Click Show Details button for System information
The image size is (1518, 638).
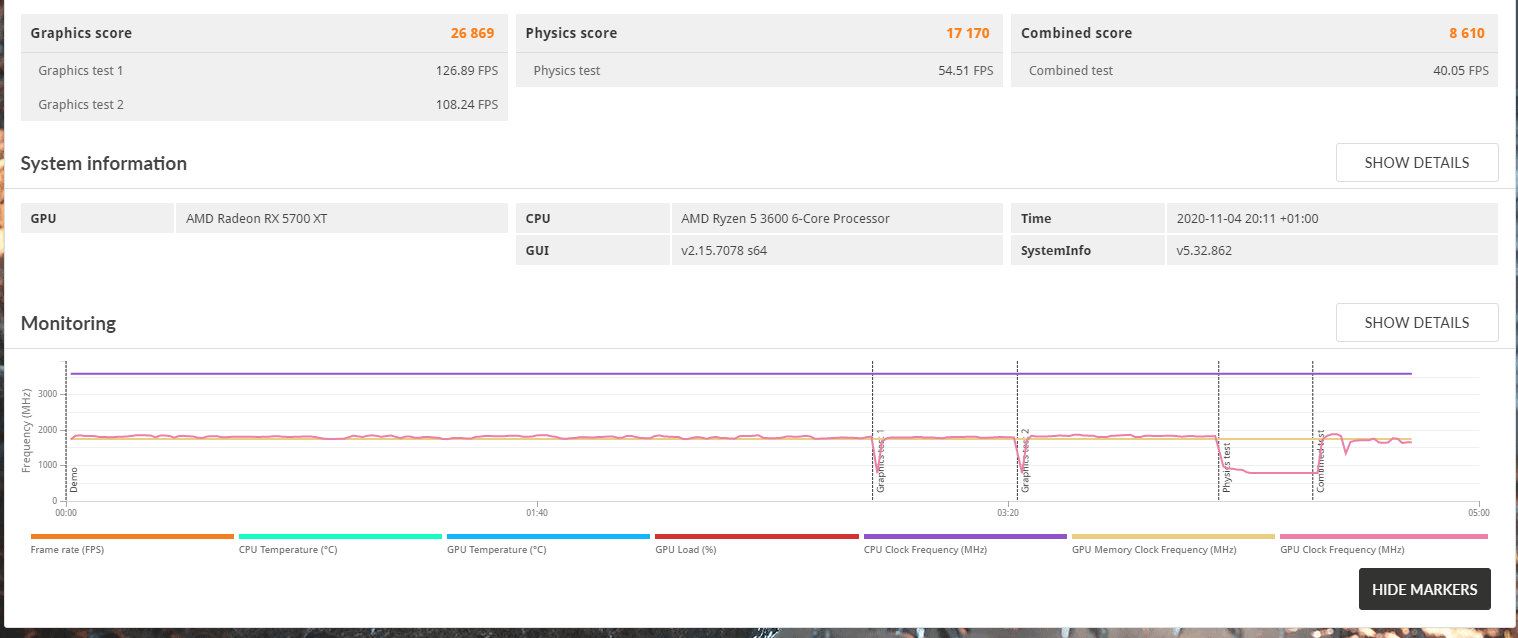1417,162
